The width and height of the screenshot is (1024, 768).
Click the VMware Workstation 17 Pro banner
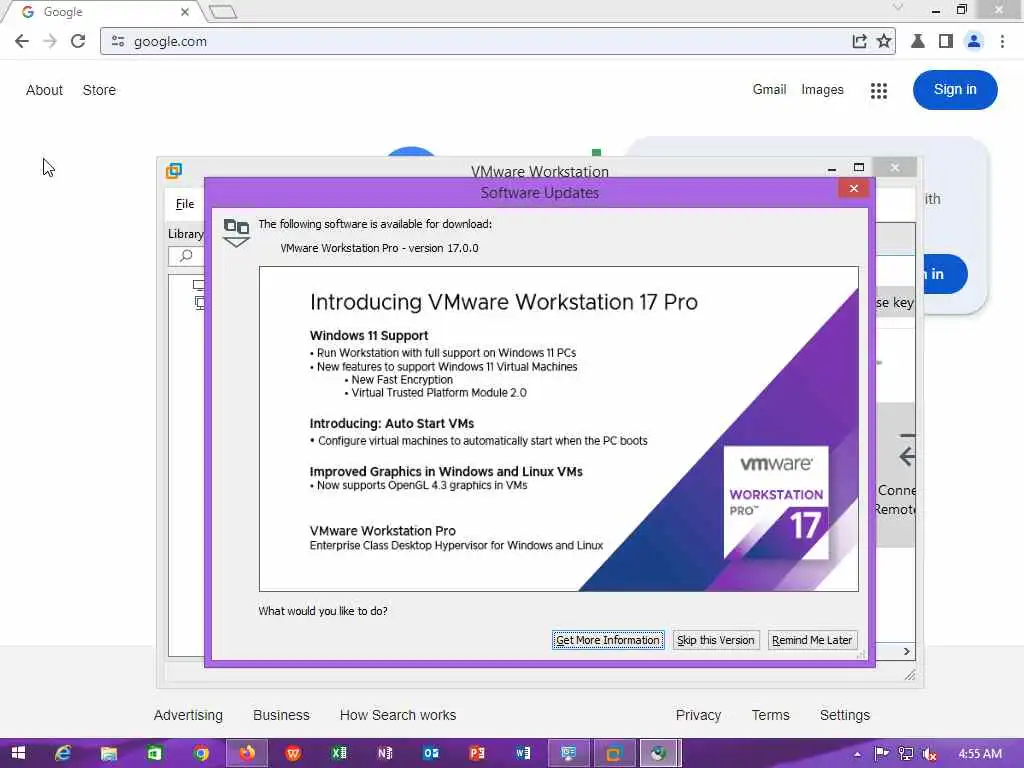(558, 428)
